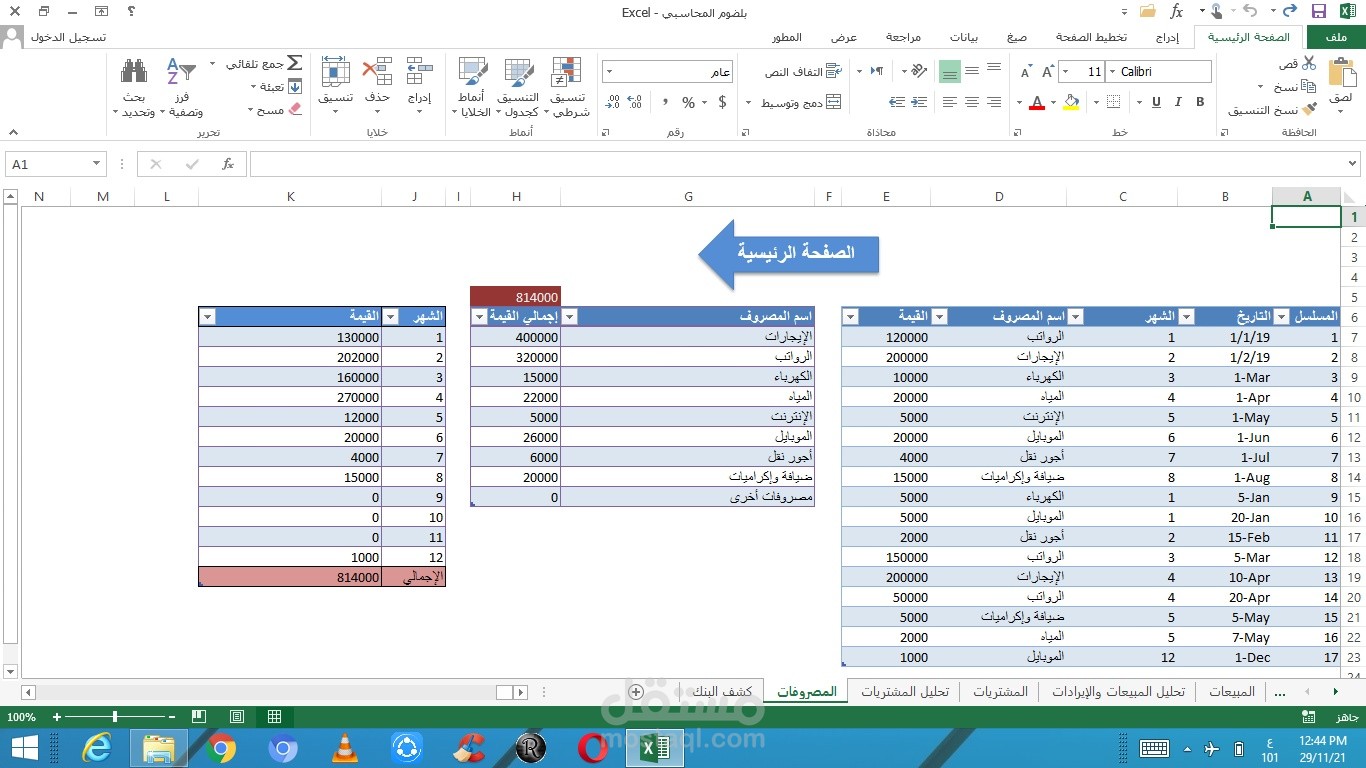Click column header G
This screenshot has height=768, width=1366.
click(x=688, y=197)
